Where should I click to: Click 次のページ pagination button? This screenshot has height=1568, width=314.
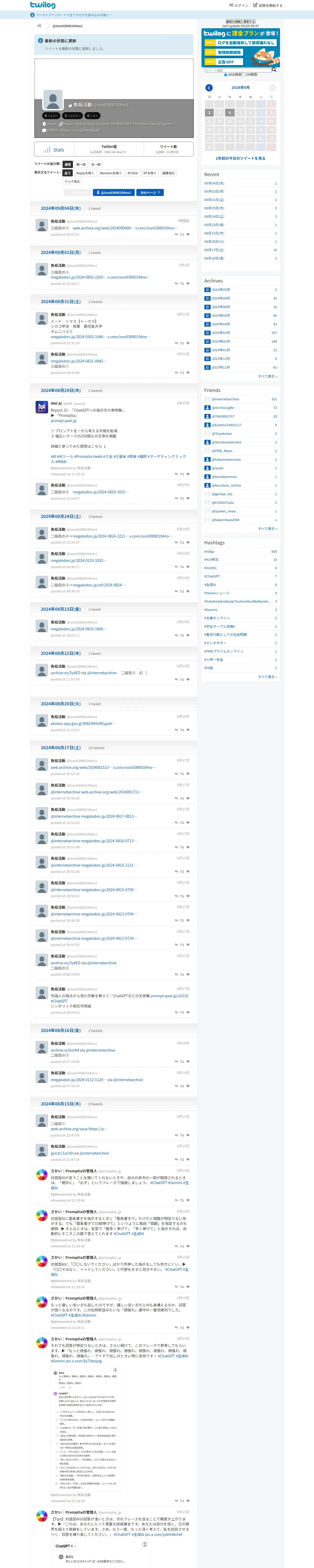click(x=150, y=192)
